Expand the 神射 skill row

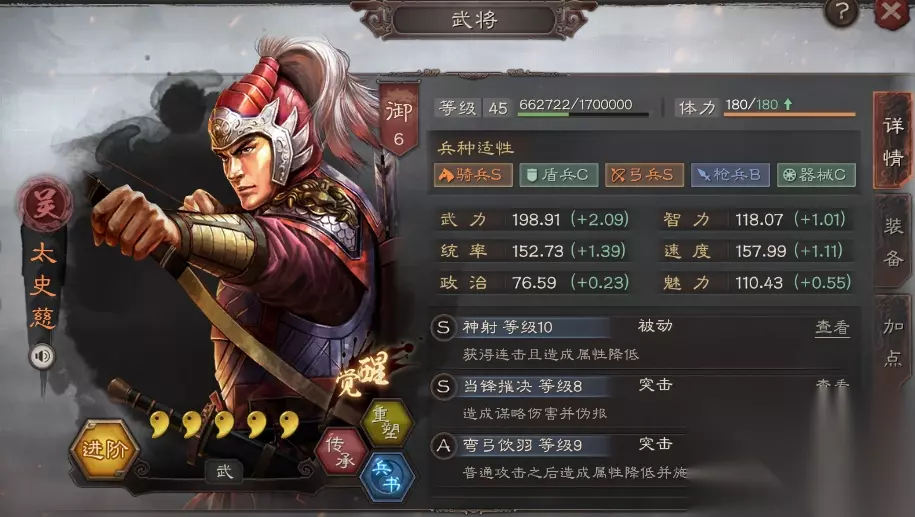pyautogui.click(x=641, y=340)
